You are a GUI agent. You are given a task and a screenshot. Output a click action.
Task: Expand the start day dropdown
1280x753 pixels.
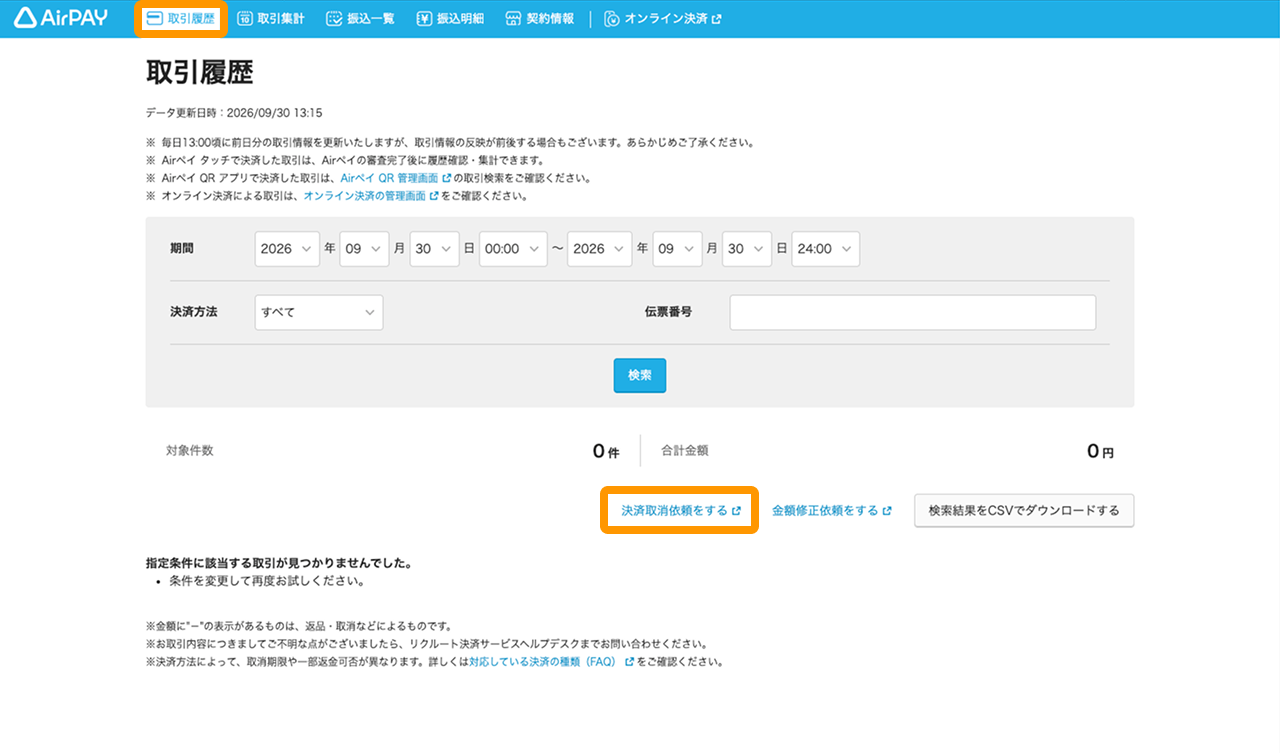click(434, 249)
